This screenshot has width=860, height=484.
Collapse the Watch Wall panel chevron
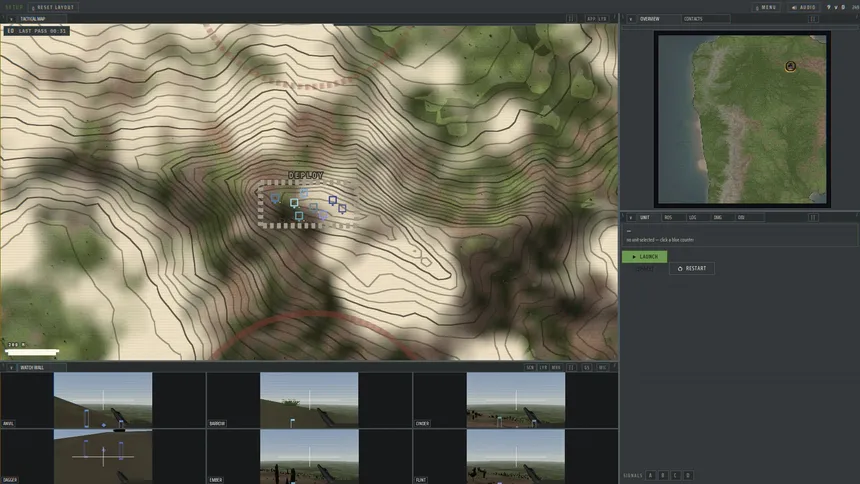tap(11, 367)
